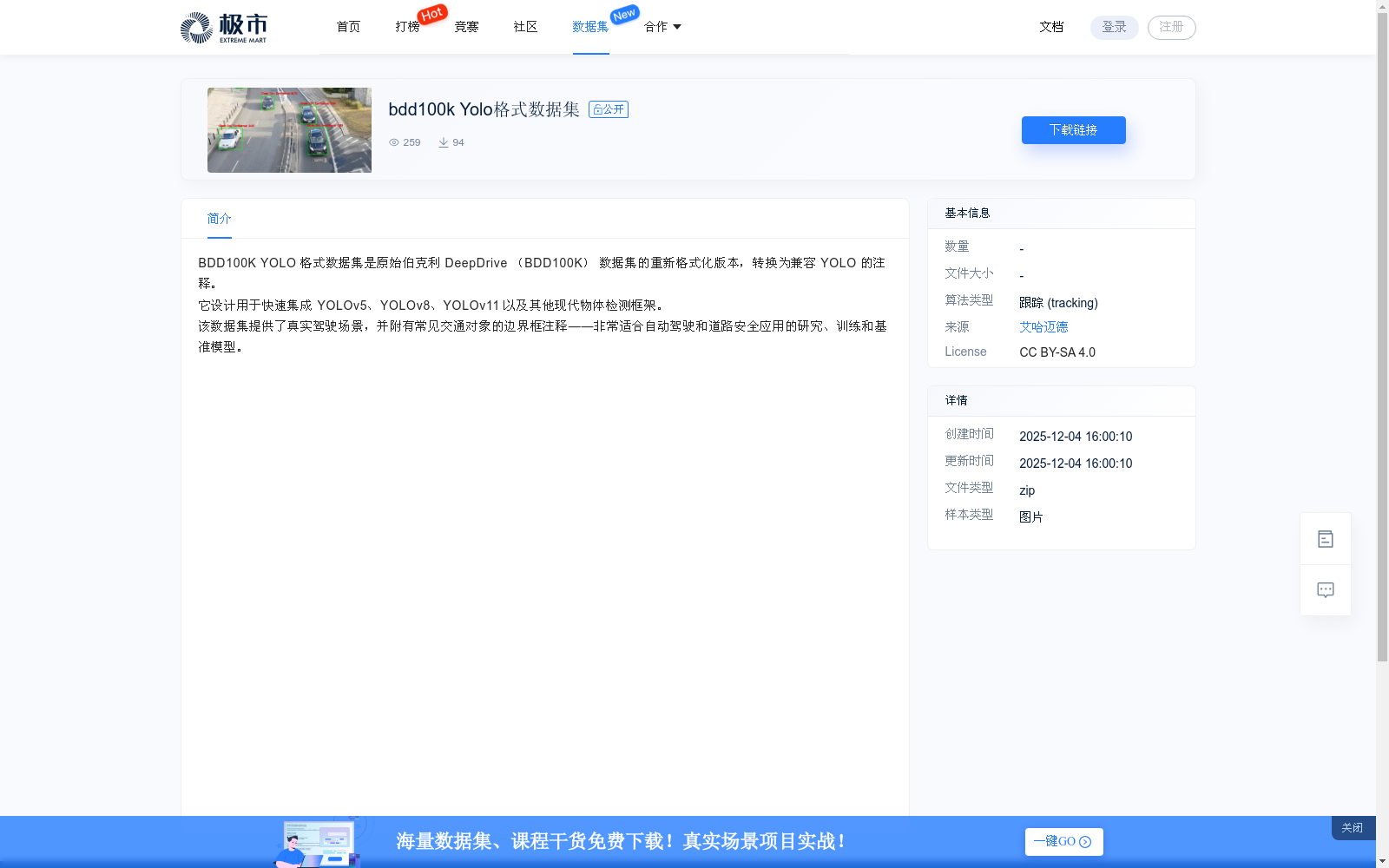The height and width of the screenshot is (868, 1389).
Task: Click the Hot badge on 打榜
Action: 431,14
